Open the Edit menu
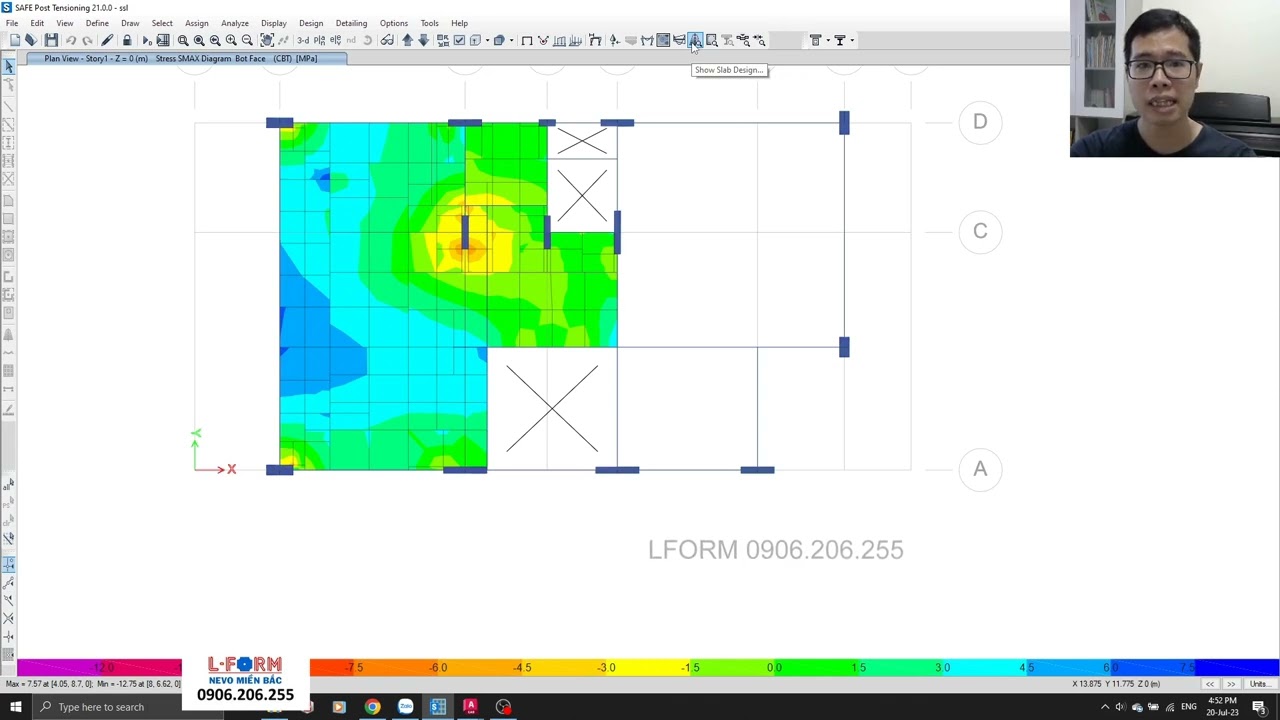1280x720 pixels. point(37,23)
